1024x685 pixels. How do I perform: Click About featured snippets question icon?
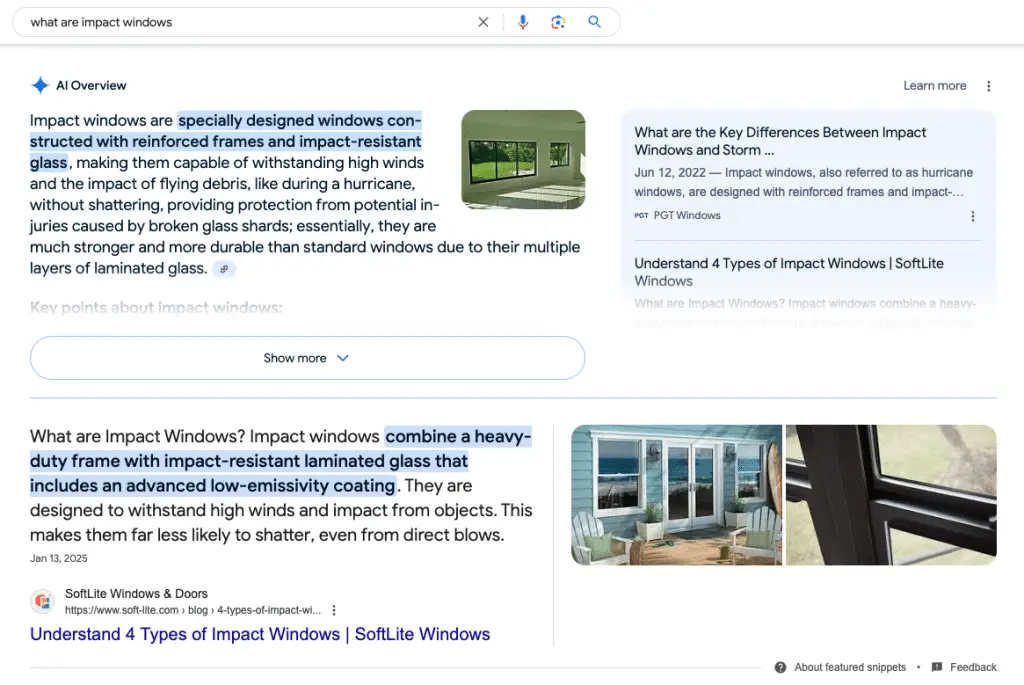pos(780,667)
